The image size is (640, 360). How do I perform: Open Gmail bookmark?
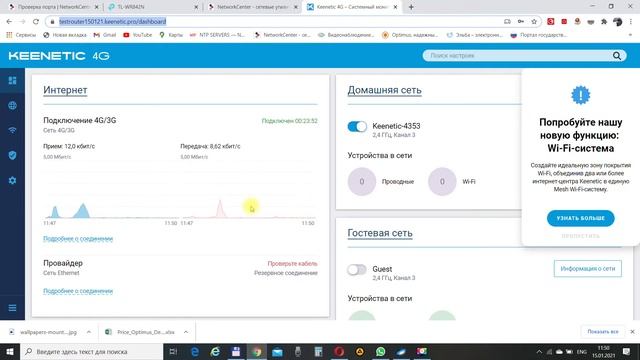105,35
